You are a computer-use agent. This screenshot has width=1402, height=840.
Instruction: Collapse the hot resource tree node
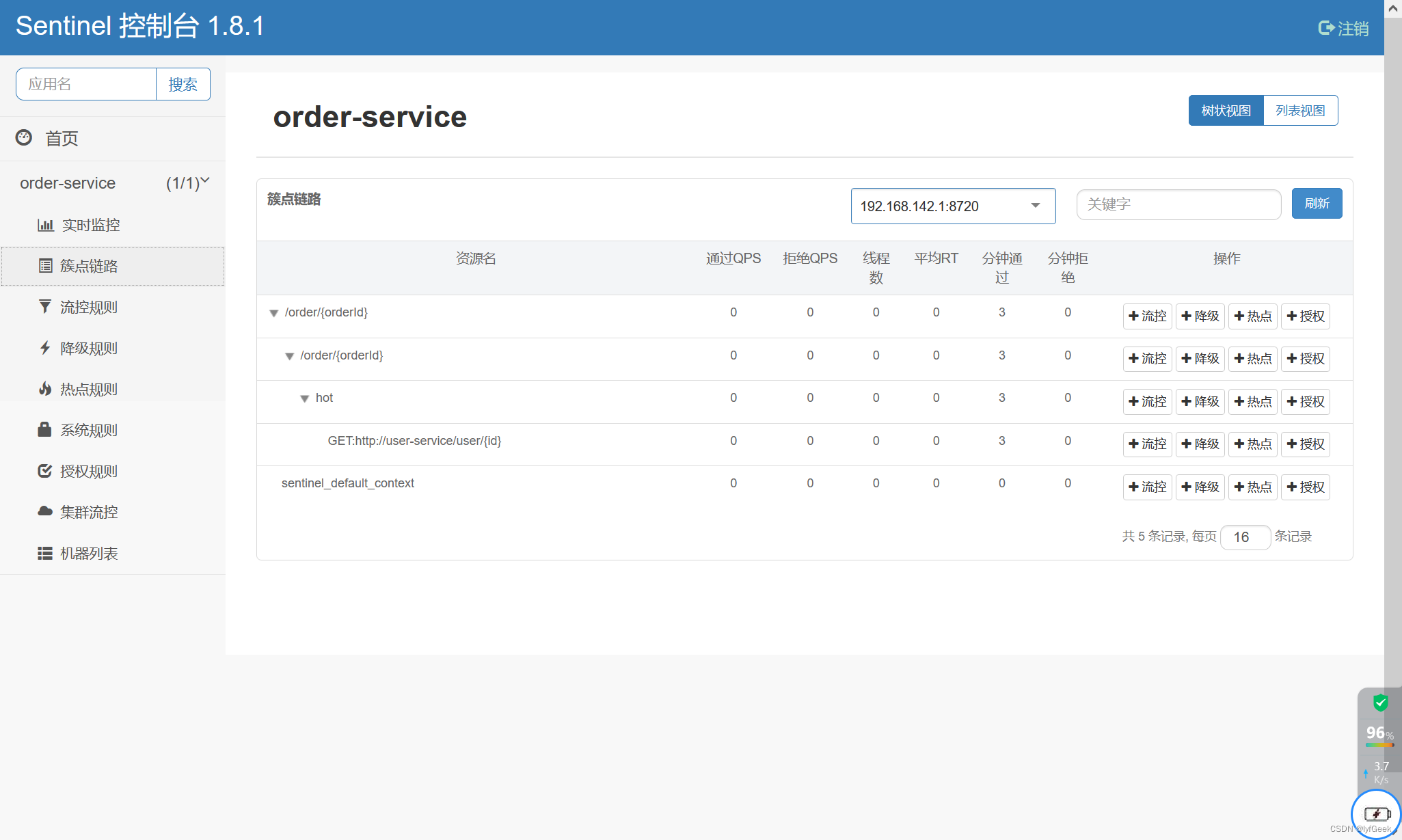point(305,398)
